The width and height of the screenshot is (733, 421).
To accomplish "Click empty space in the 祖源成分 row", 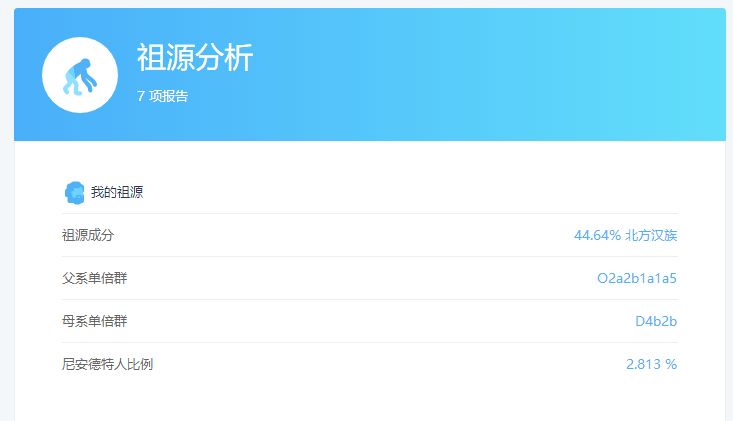I will [x=350, y=235].
